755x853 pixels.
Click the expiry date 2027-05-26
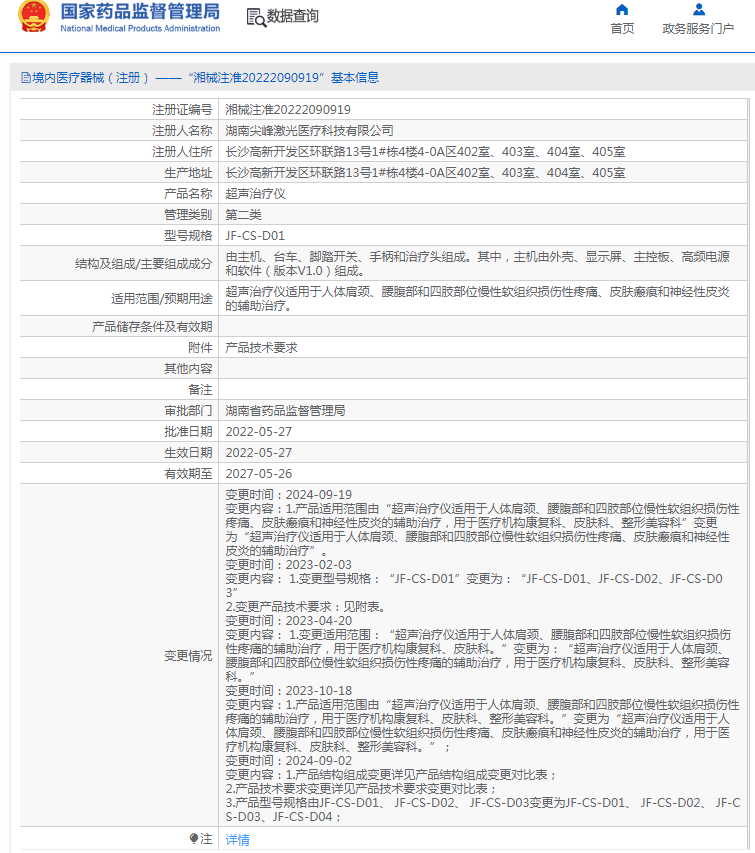258,474
